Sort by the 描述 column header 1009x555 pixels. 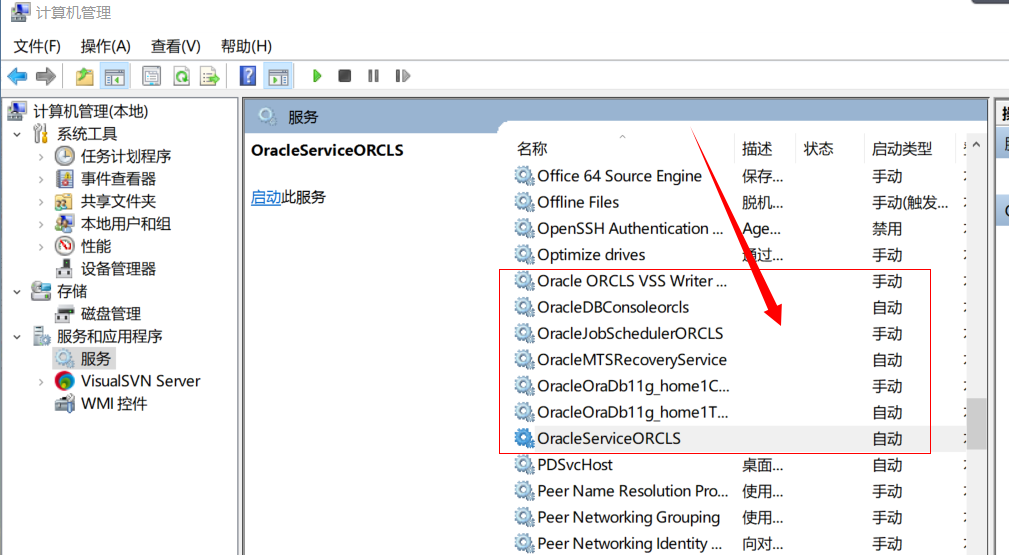coord(757,149)
